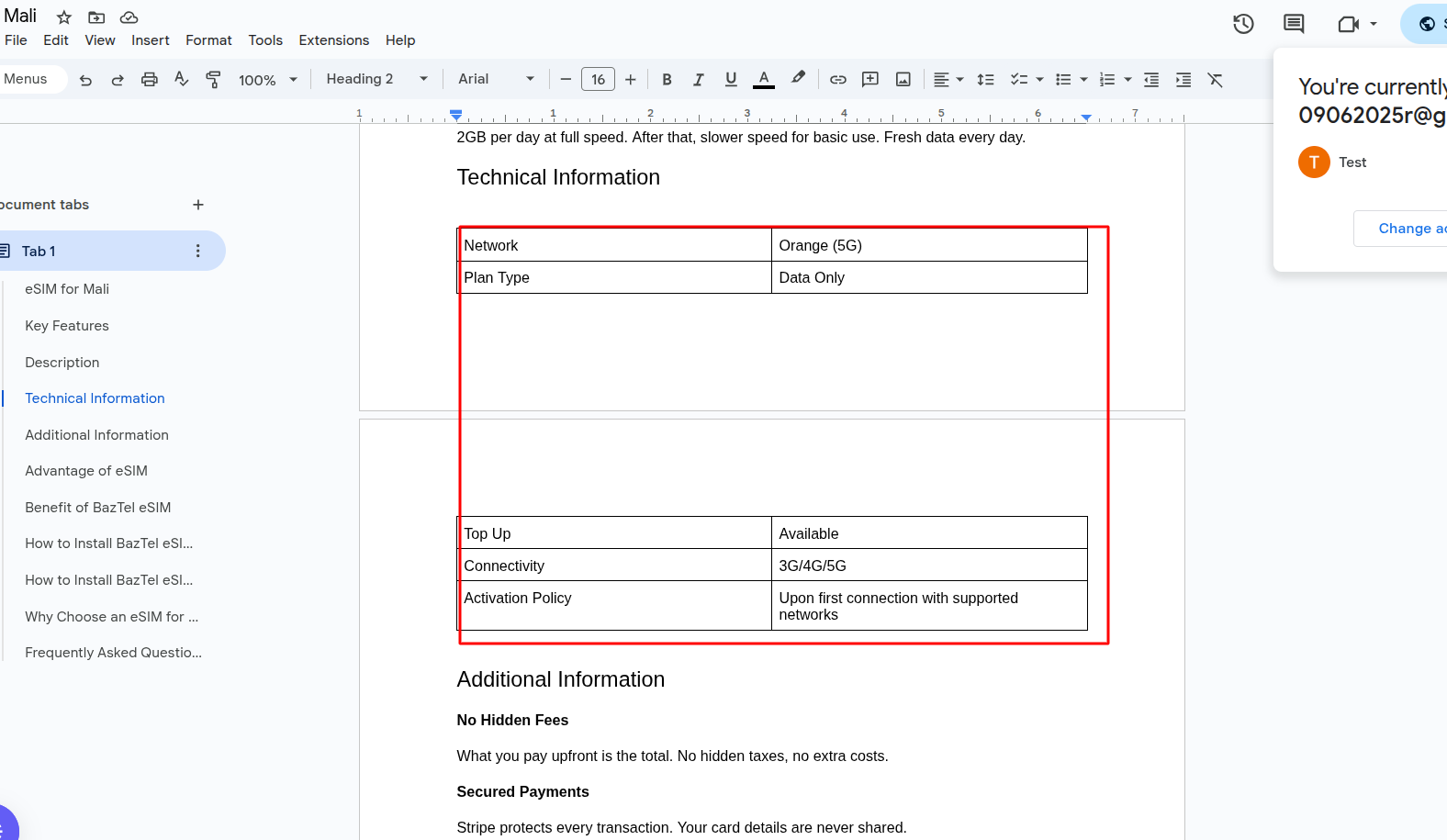1447x840 pixels.
Task: Click the Clear formatting icon
Action: point(1215,80)
